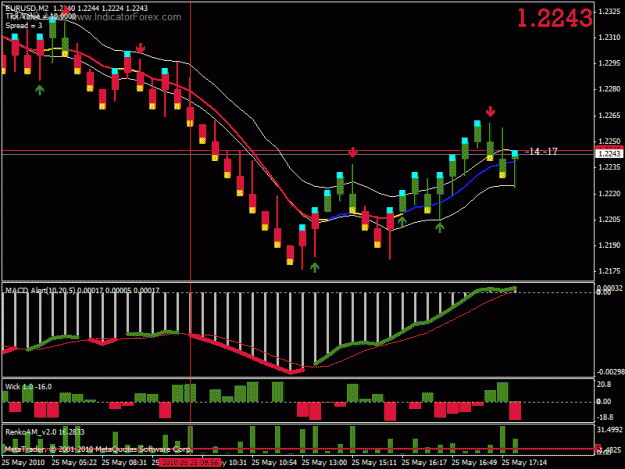Click the RenkoAM_v2.0 indicator label
Image resolution: width=625 pixels, height=469 pixels.
point(45,432)
